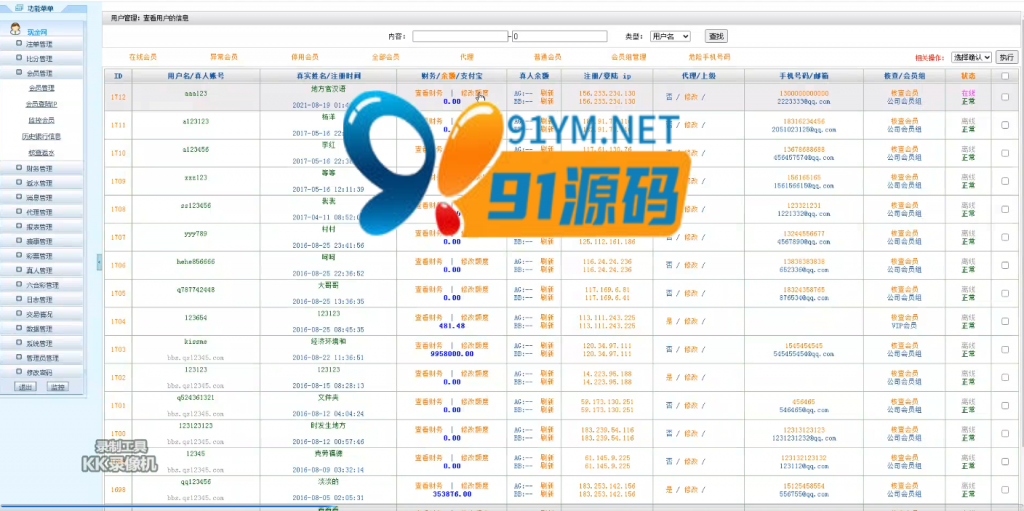
Task: Open the 危险手机号码 filter tab
Action: coord(709,57)
